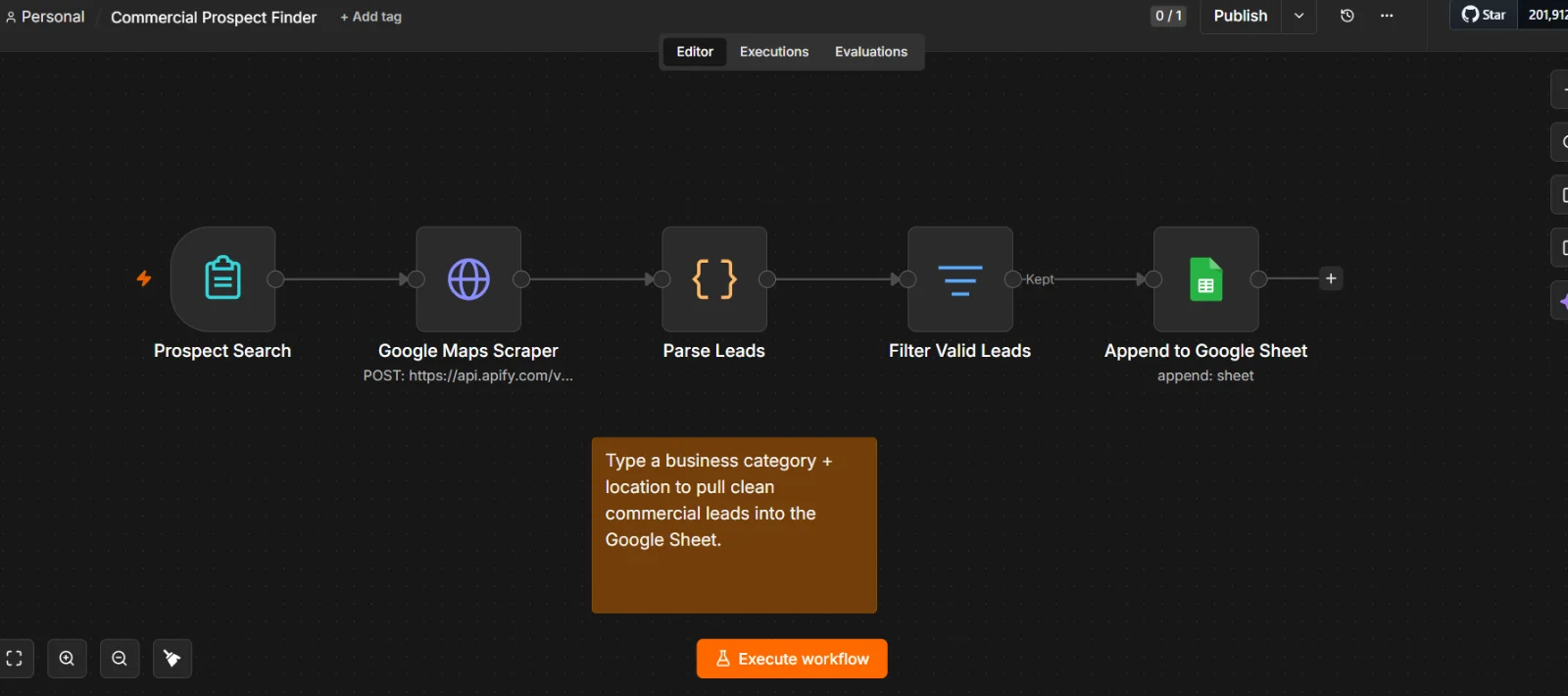
Task: Open the Google Maps Scraper node
Action: coord(468,279)
